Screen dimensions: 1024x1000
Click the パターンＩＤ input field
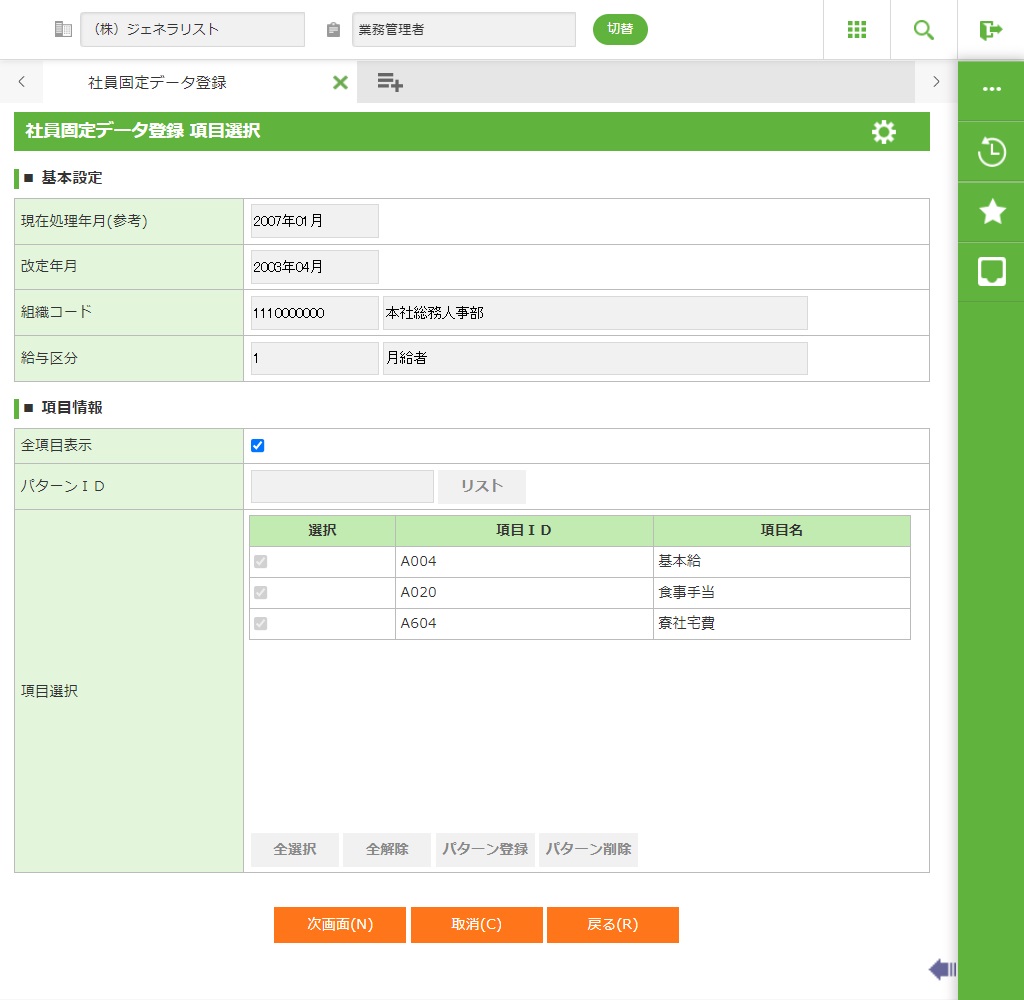tap(342, 487)
